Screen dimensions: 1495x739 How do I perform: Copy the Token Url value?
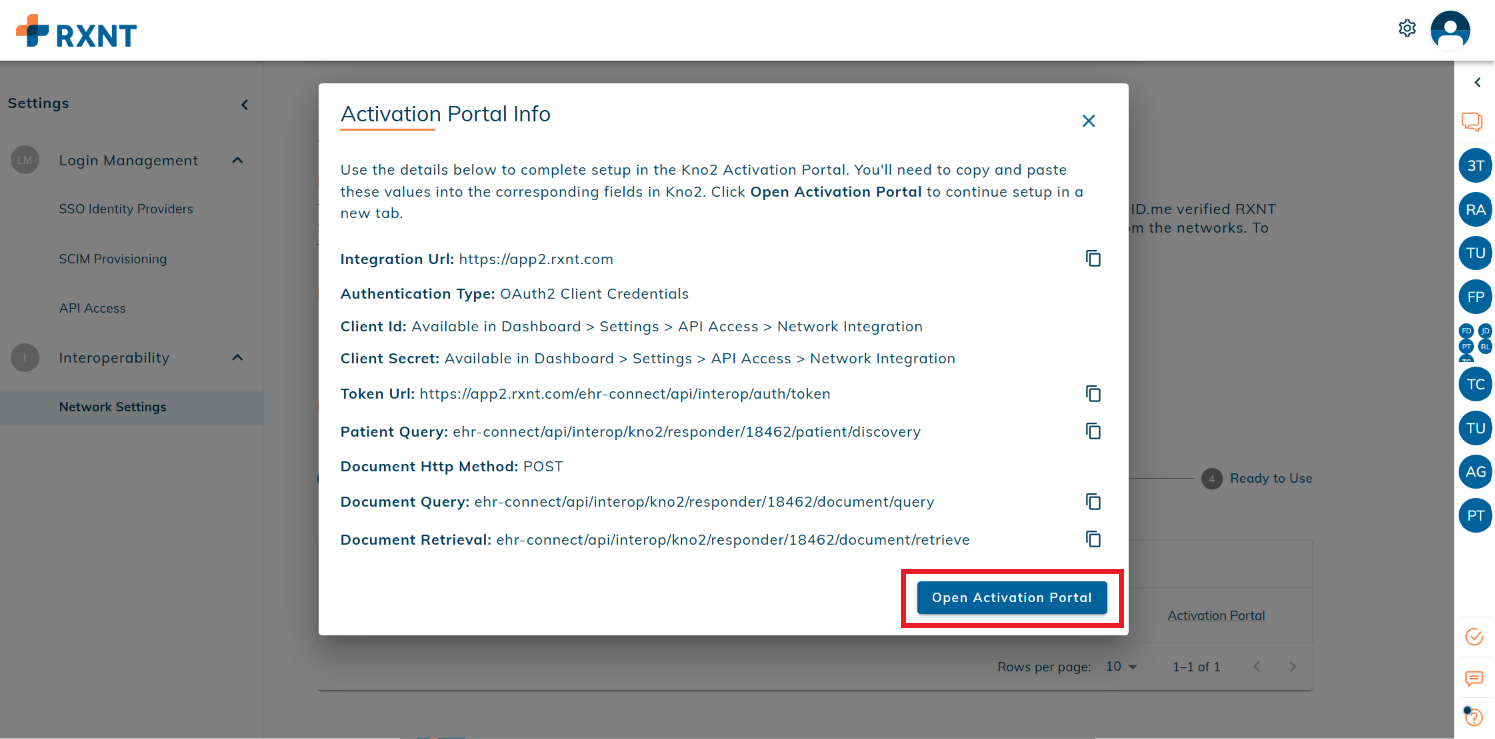[x=1093, y=393]
